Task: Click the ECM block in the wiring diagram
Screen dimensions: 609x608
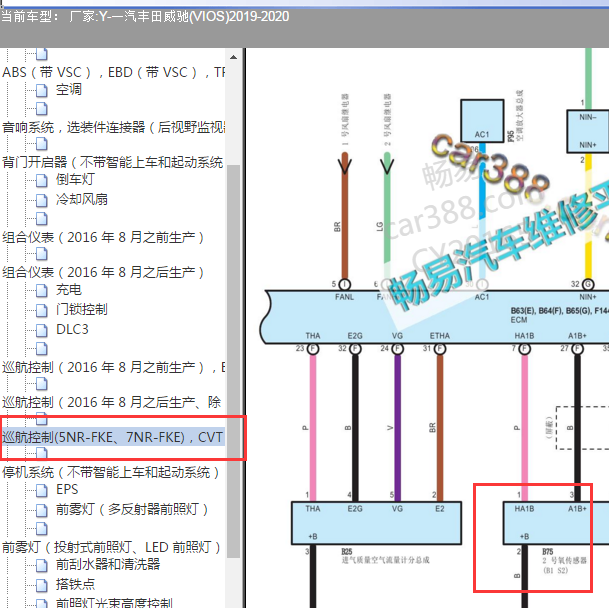Action: tap(434, 317)
